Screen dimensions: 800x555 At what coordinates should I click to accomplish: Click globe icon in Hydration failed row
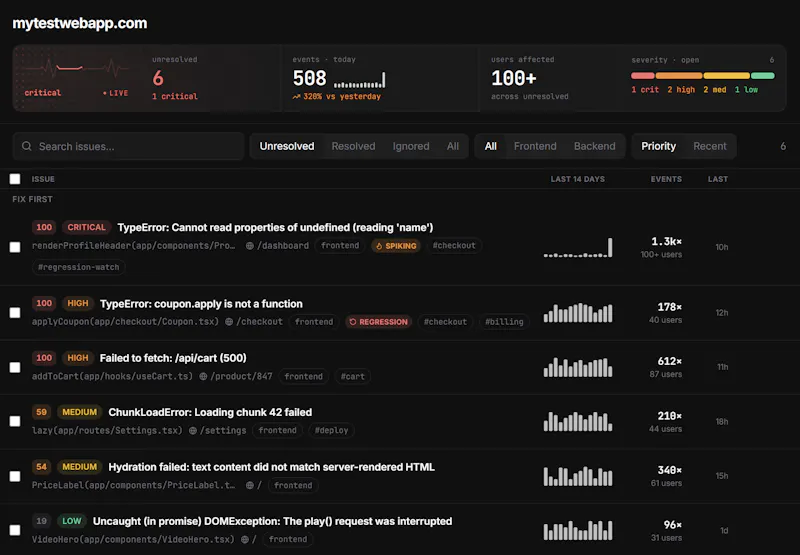click(249, 485)
